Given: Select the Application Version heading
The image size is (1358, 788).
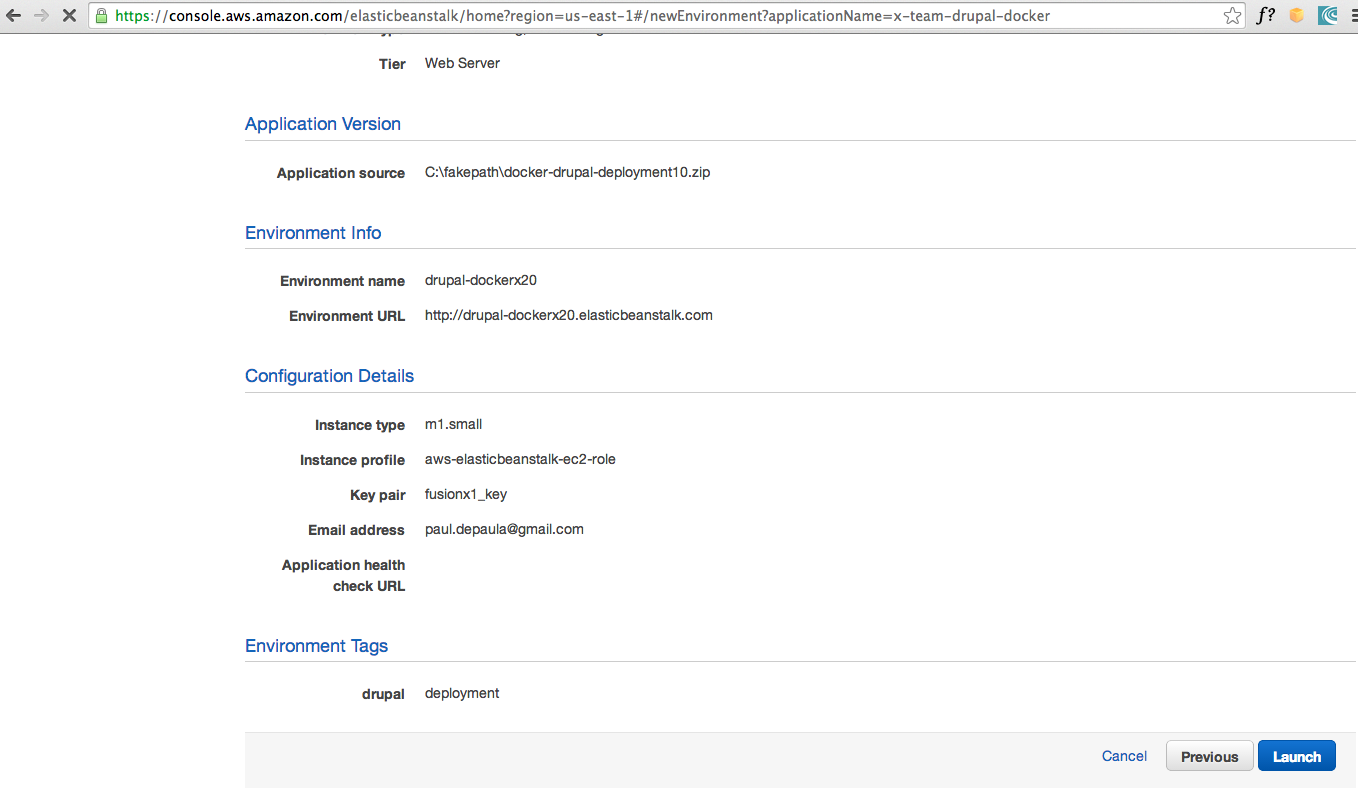Looking at the screenshot, I should click(x=323, y=124).
